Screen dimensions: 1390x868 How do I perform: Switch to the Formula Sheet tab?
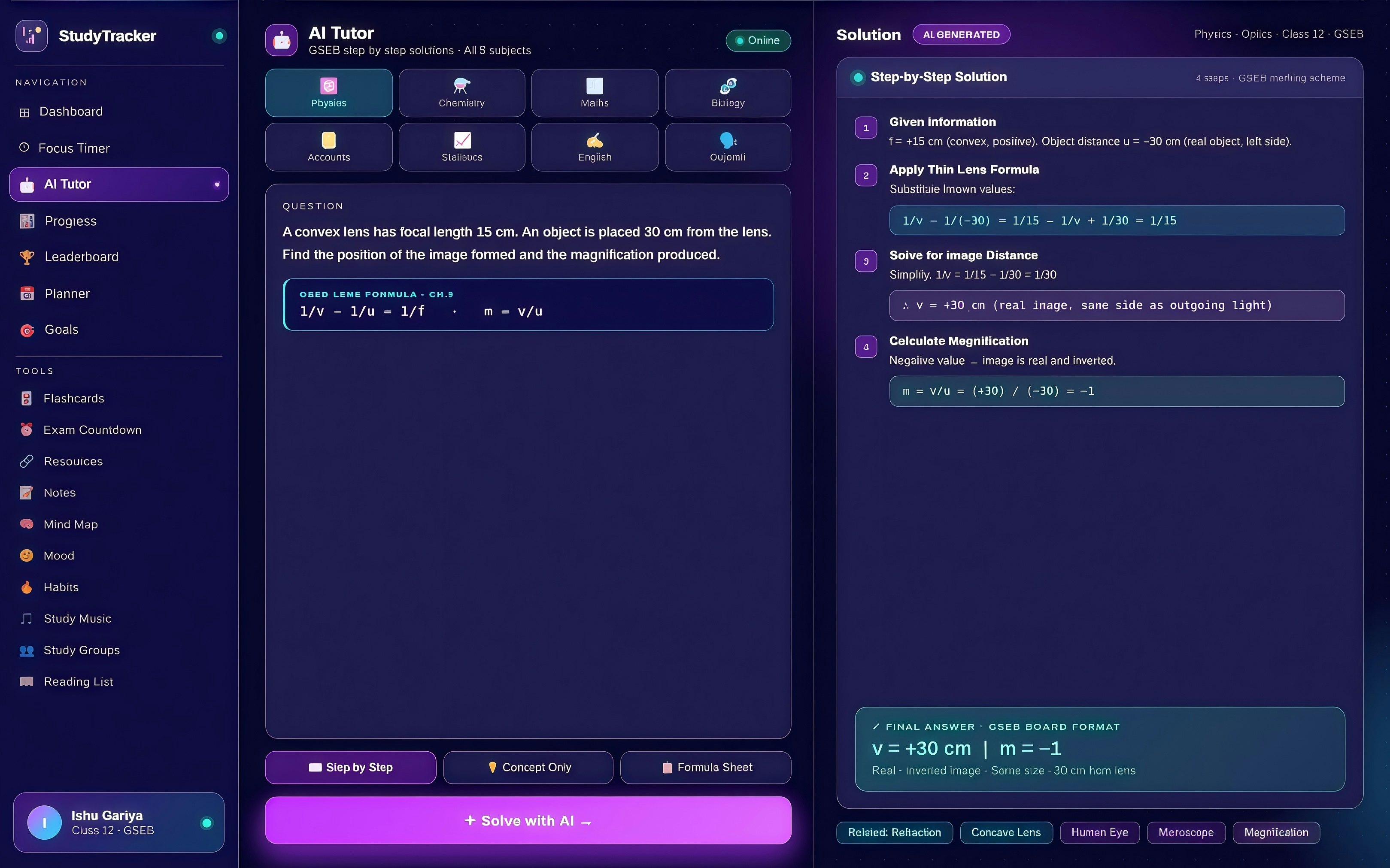tap(705, 767)
